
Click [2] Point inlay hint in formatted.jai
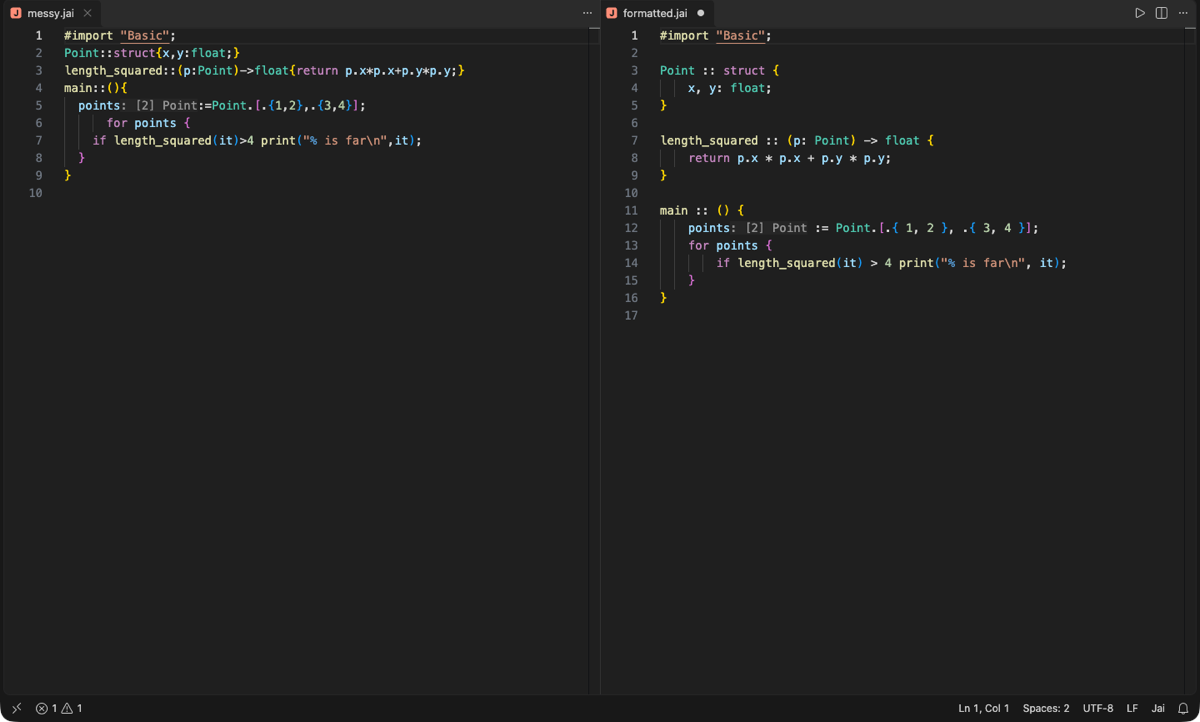776,228
